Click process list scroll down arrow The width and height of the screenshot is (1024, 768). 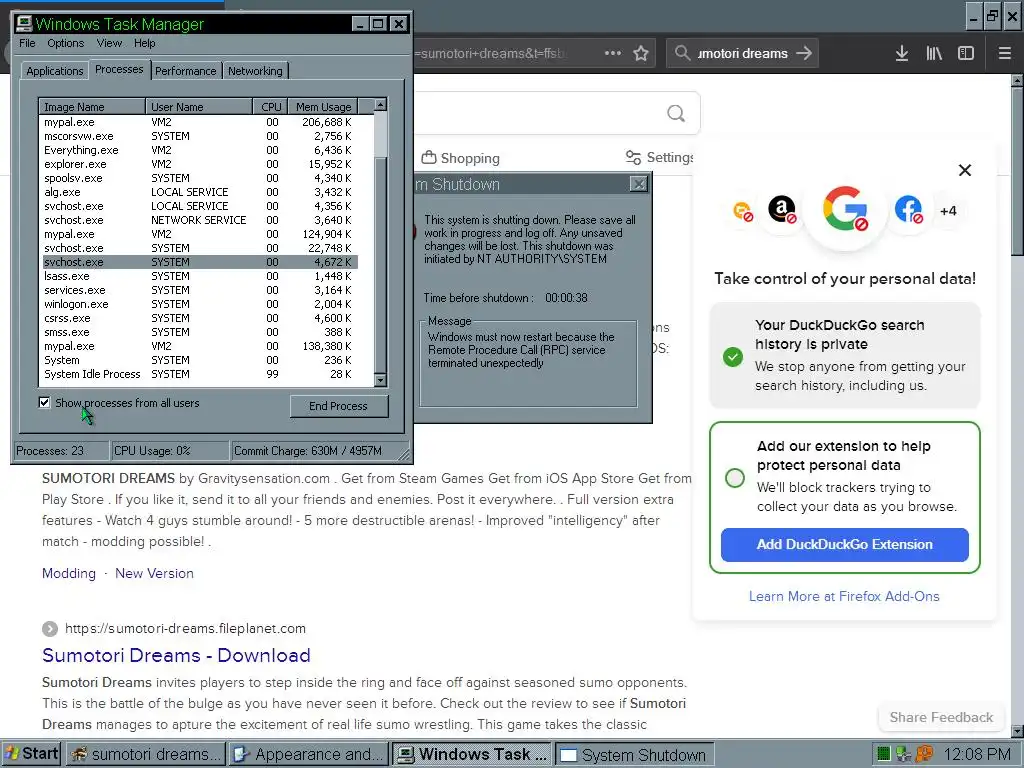[380, 380]
